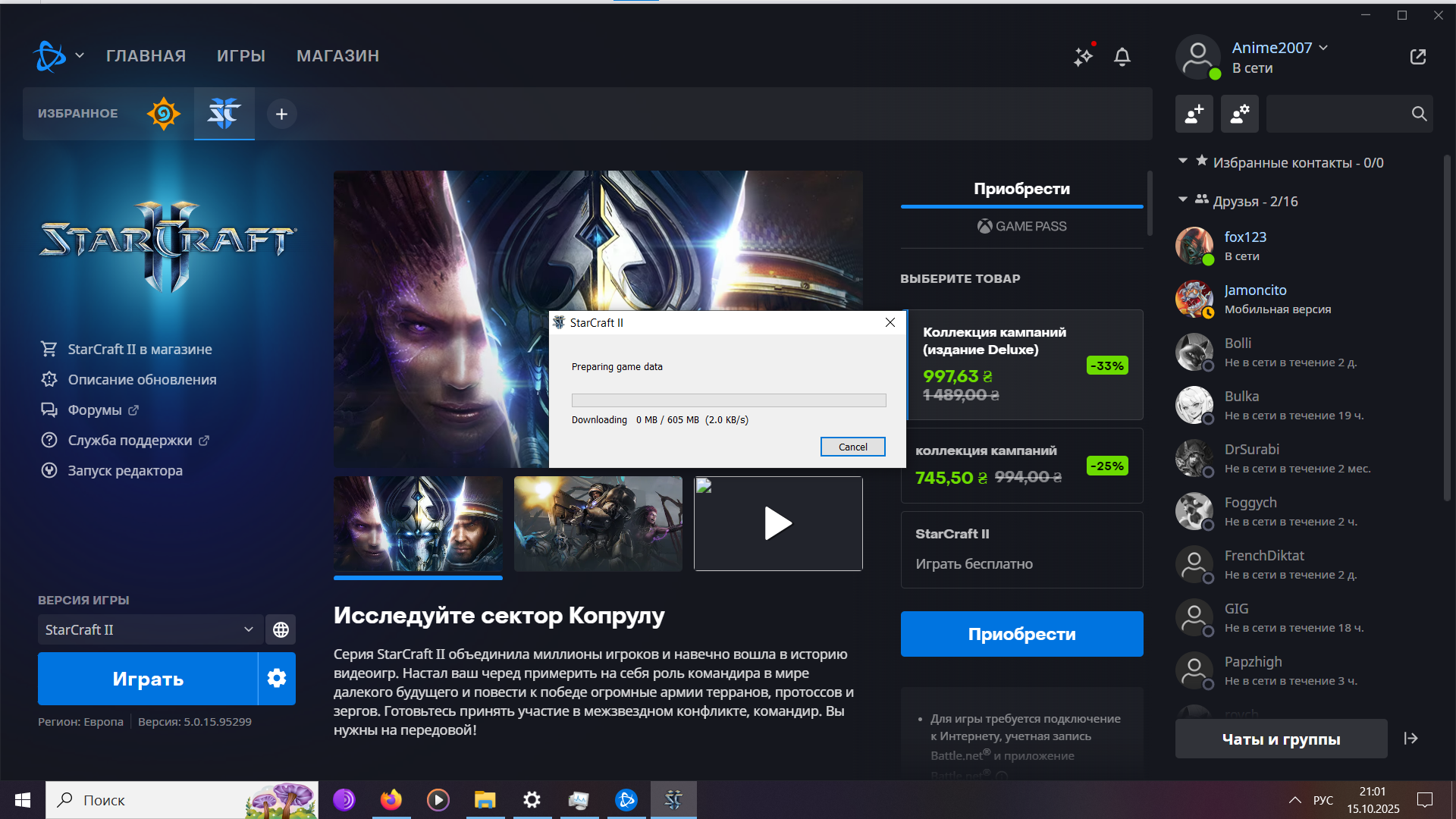Click the sparkle news icon
The width and height of the screenshot is (1456, 819).
coord(1083,56)
